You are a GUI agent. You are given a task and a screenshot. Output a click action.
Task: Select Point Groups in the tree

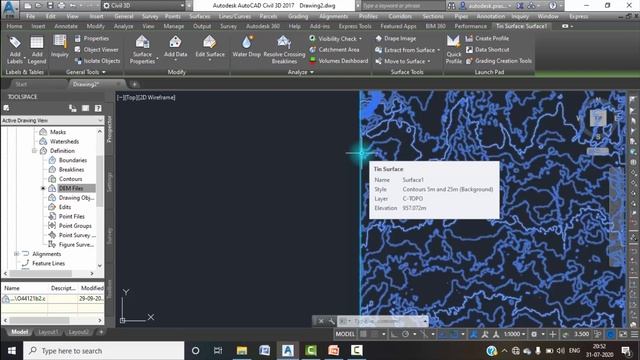click(x=75, y=226)
